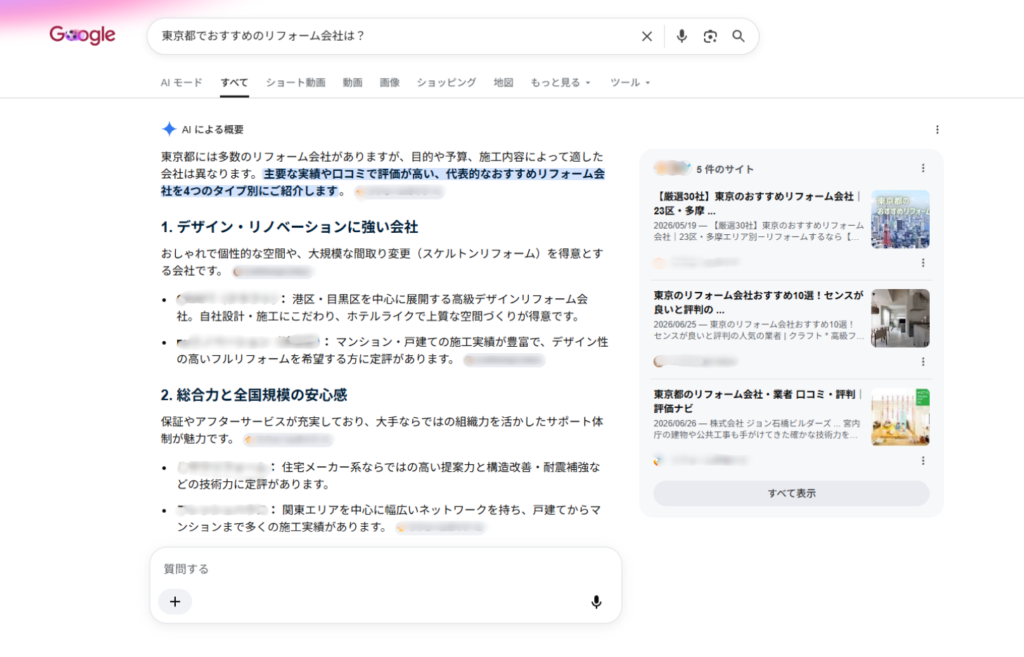Open more options for 10選 source
1024x657 pixels.
tap(923, 361)
